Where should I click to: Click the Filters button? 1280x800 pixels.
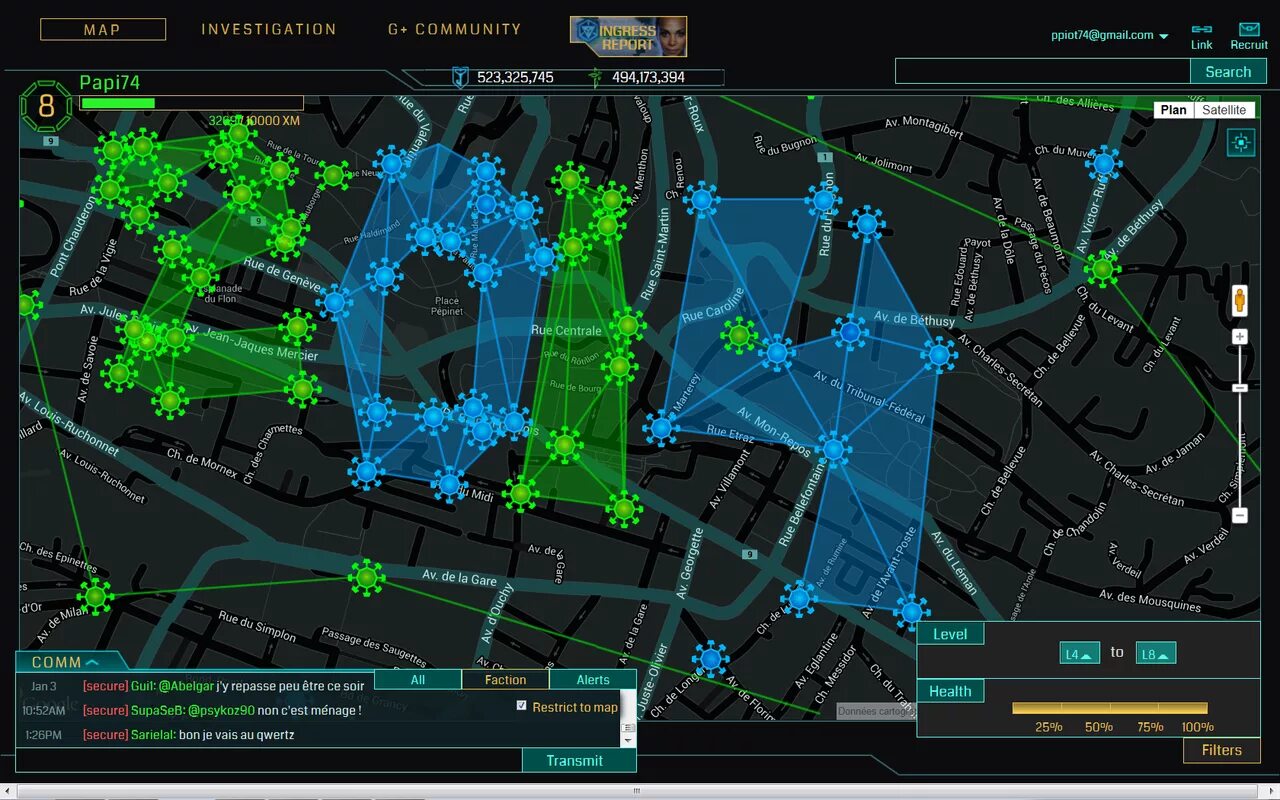pos(1222,750)
